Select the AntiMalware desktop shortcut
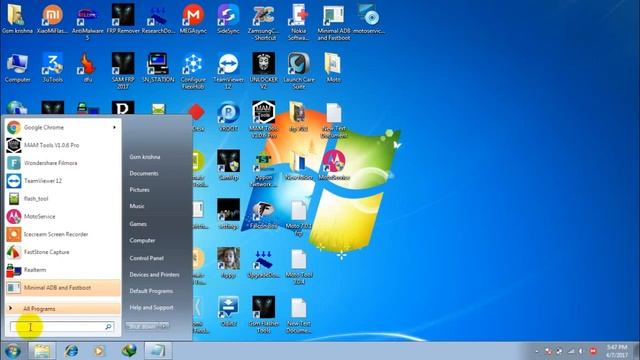Image resolution: width=640 pixels, height=360 pixels. click(x=87, y=22)
